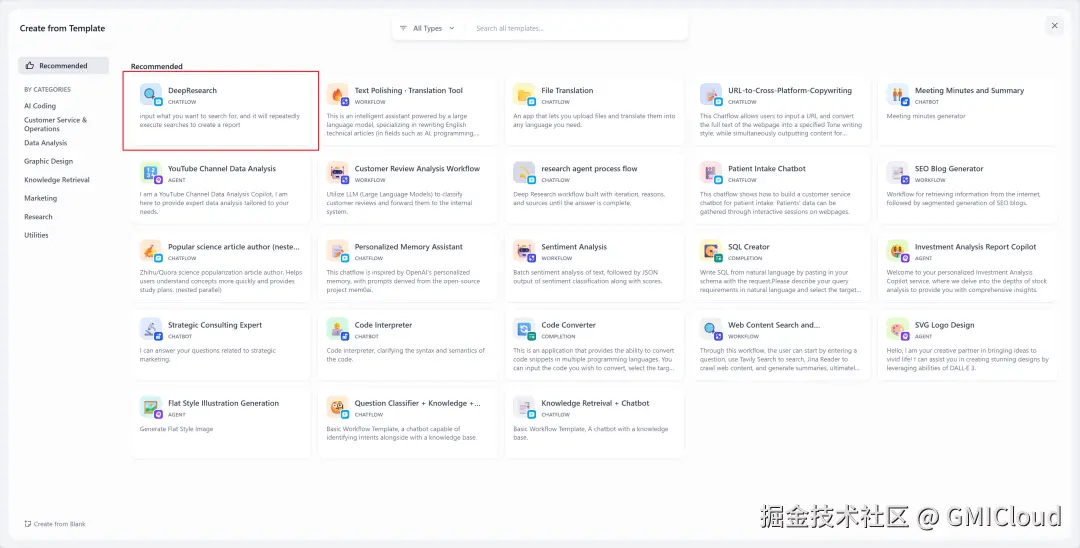This screenshot has height=548, width=1080.
Task: Click the Strategic Consulting Expert microscope icon
Action: (x=150, y=329)
